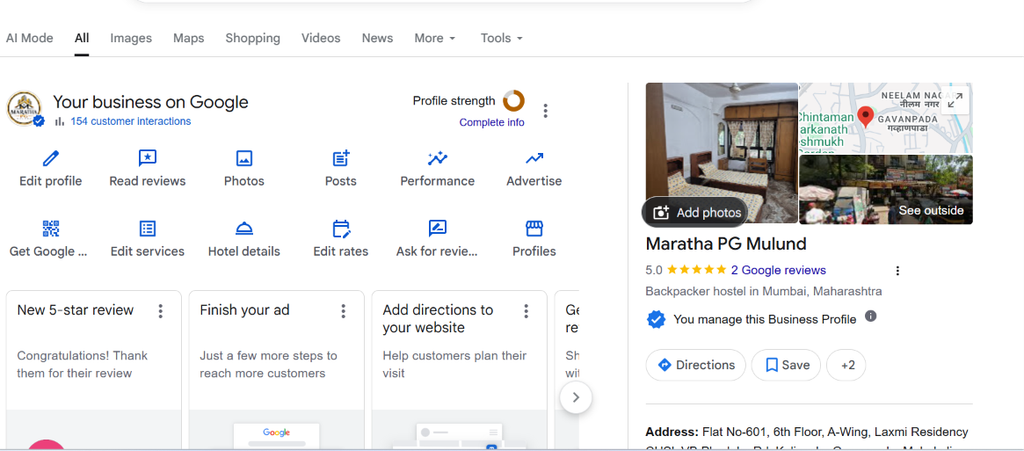Expand the More search filter dropdown
Screen dimensions: 1024x451
[x=435, y=38]
